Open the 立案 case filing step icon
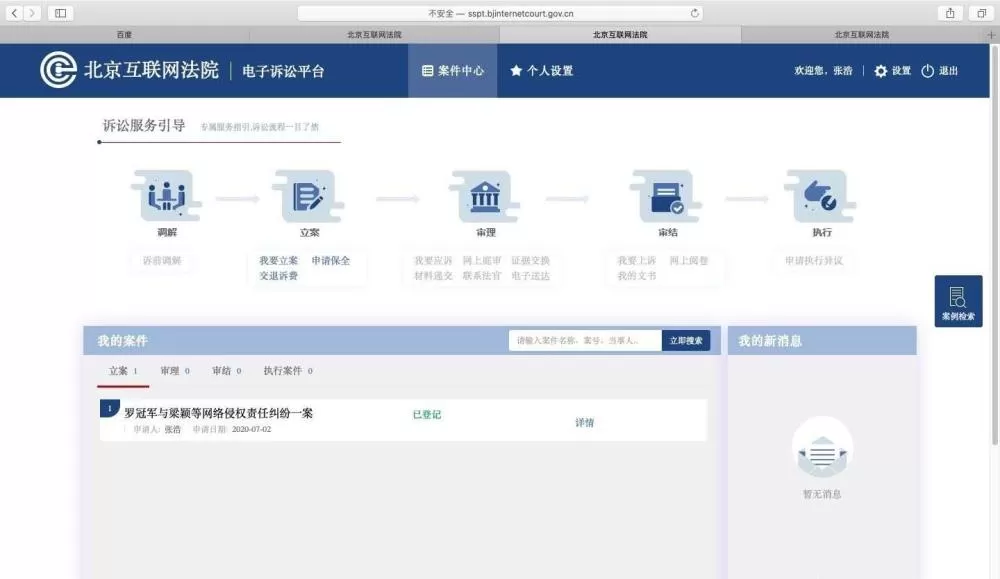 pos(309,196)
